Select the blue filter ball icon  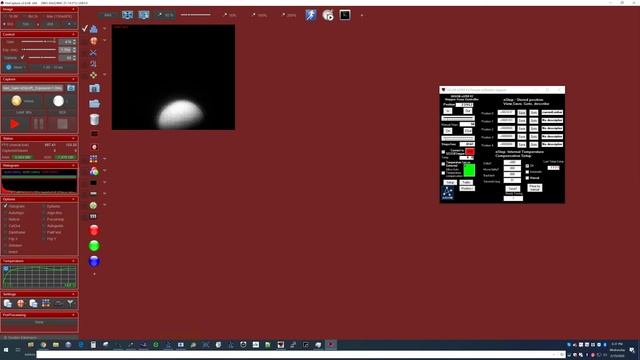(x=94, y=261)
